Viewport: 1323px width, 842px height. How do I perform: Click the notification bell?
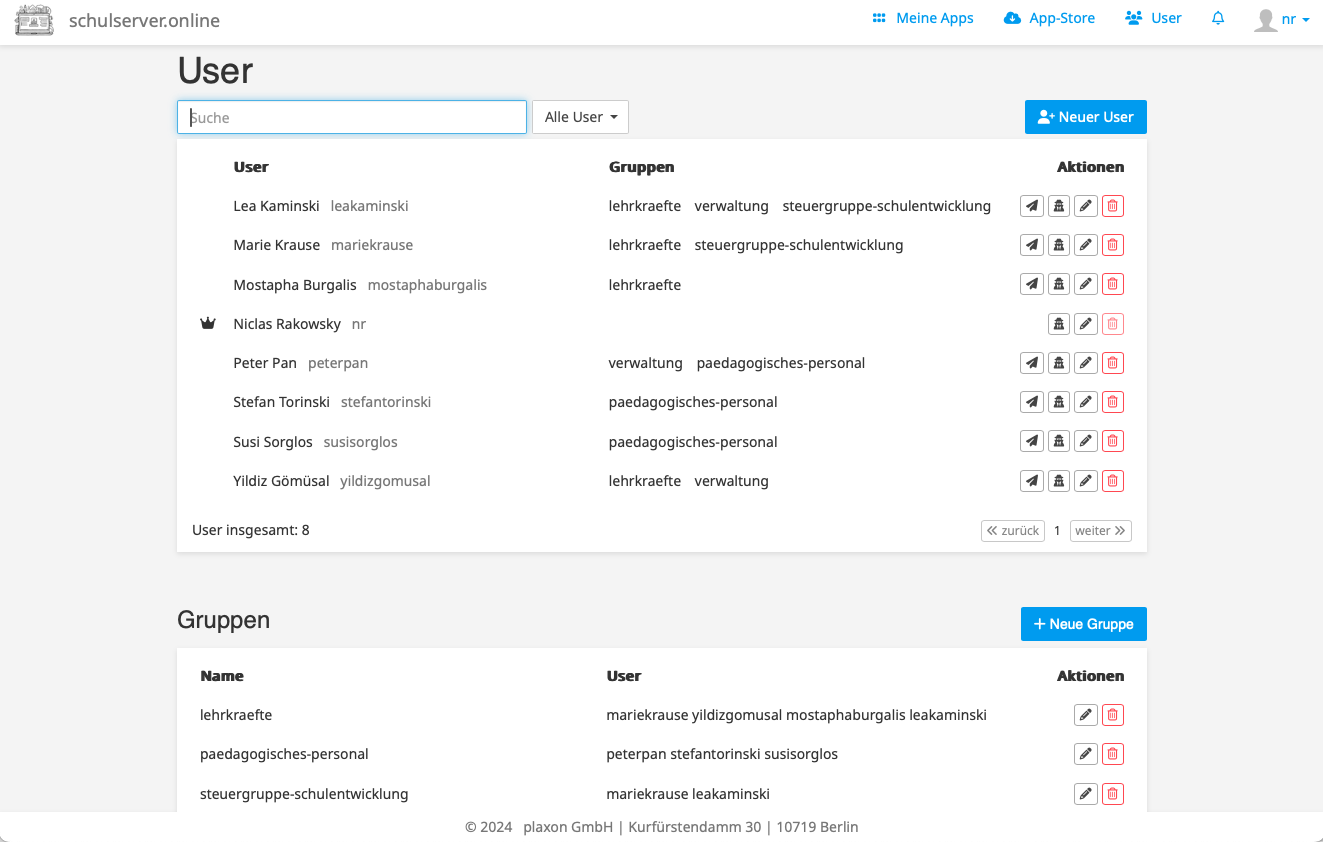tap(1217, 18)
